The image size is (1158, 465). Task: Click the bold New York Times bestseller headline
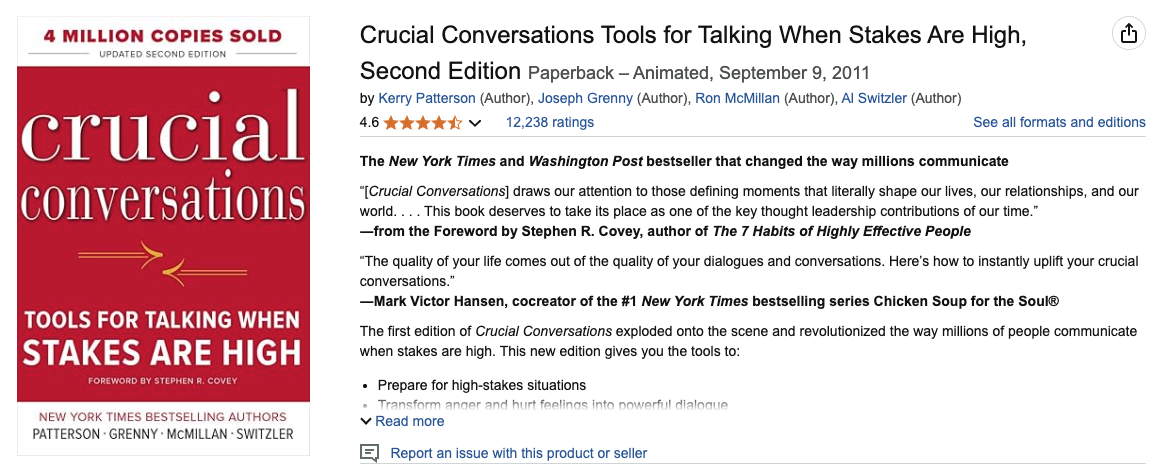684,161
